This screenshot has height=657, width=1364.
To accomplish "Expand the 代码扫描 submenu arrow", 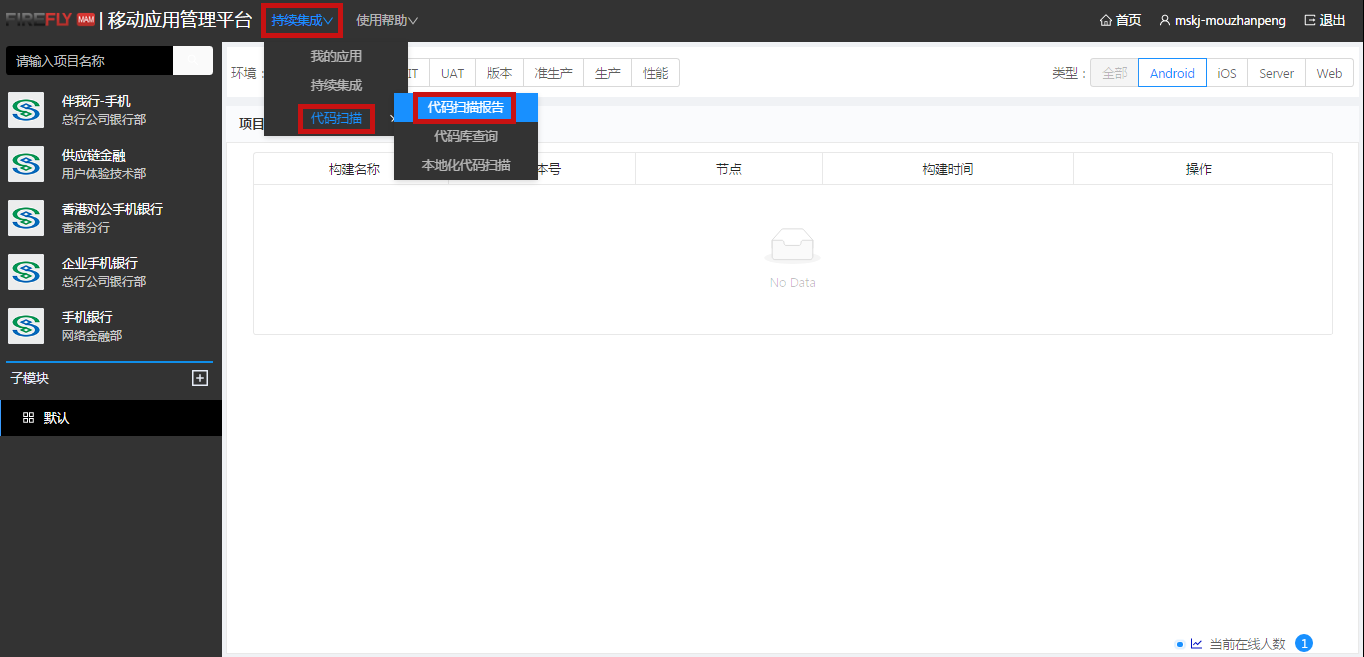I will tap(392, 119).
